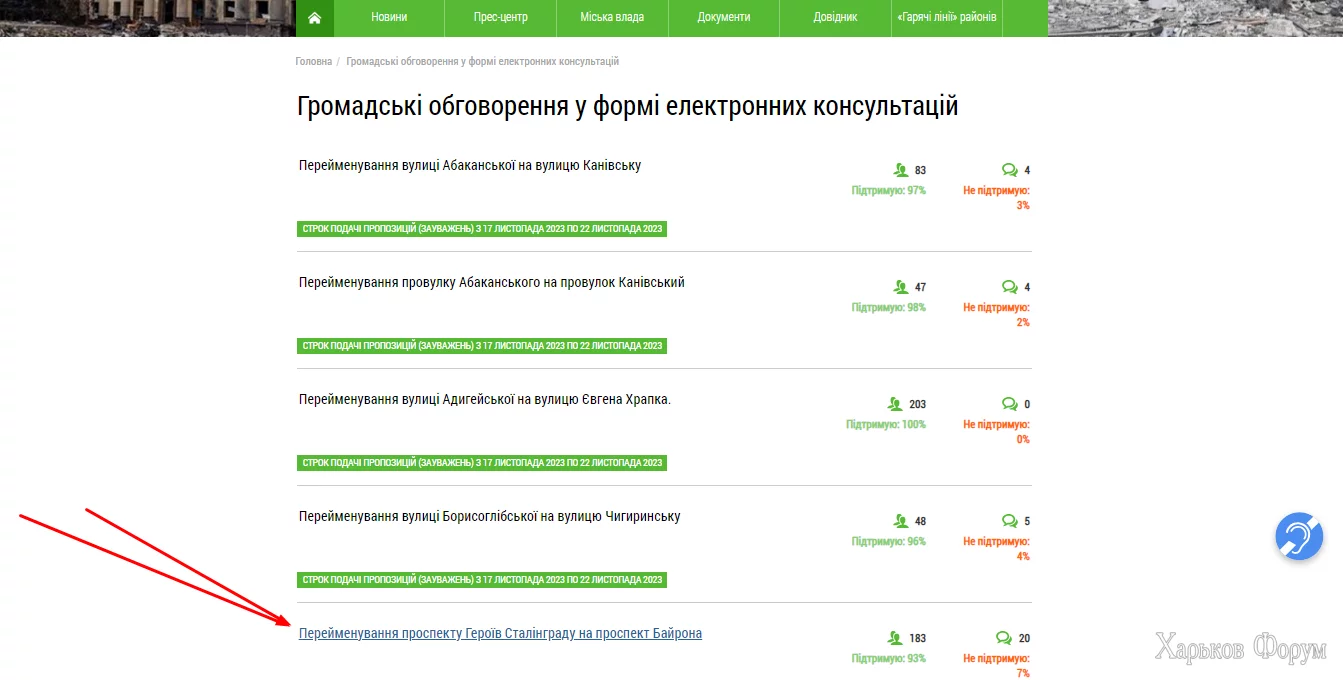Click the supporters icon beside 48
This screenshot has height=680, width=1343.
point(900,521)
